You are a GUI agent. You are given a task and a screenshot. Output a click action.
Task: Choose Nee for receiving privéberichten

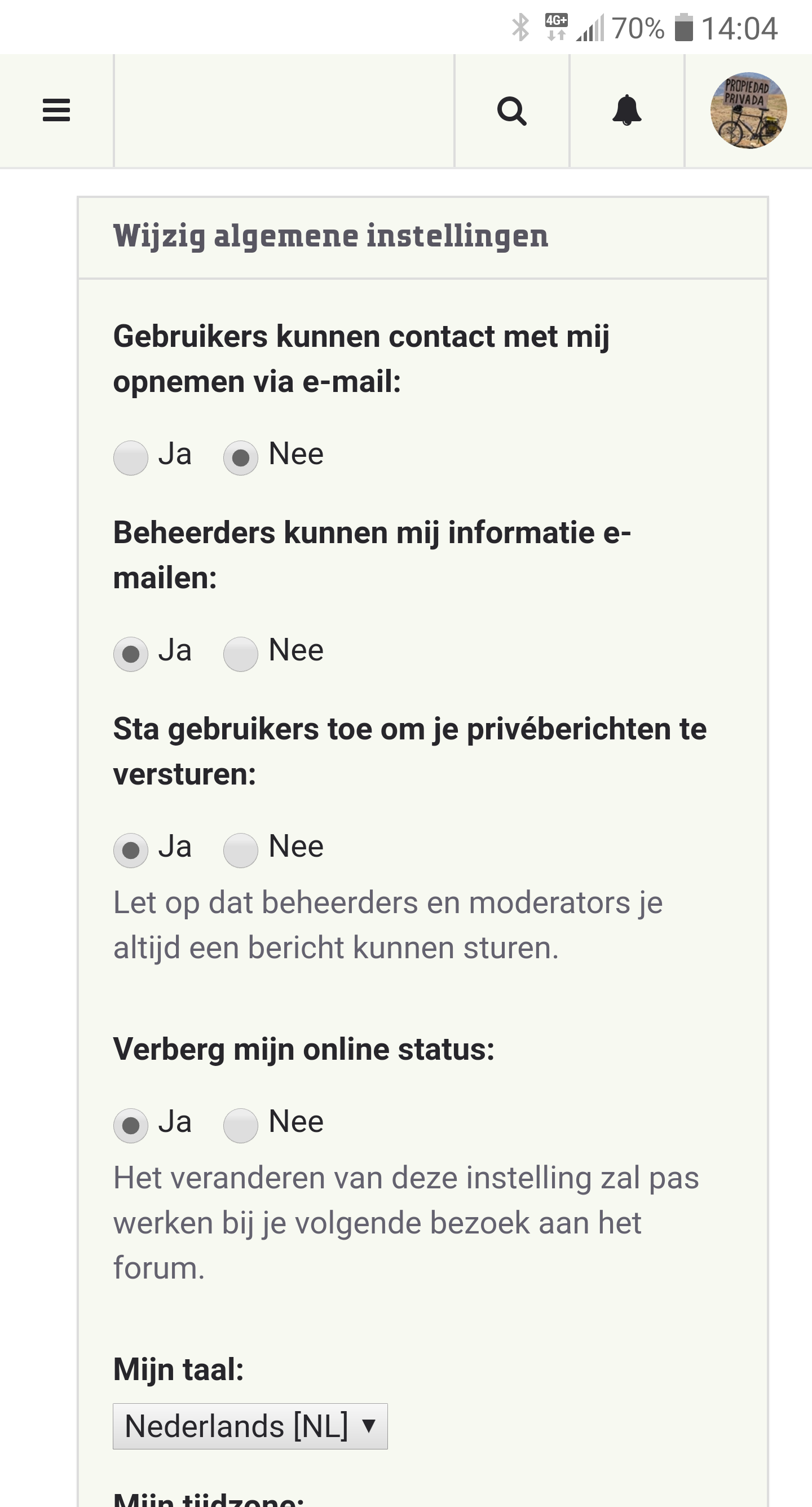[240, 850]
